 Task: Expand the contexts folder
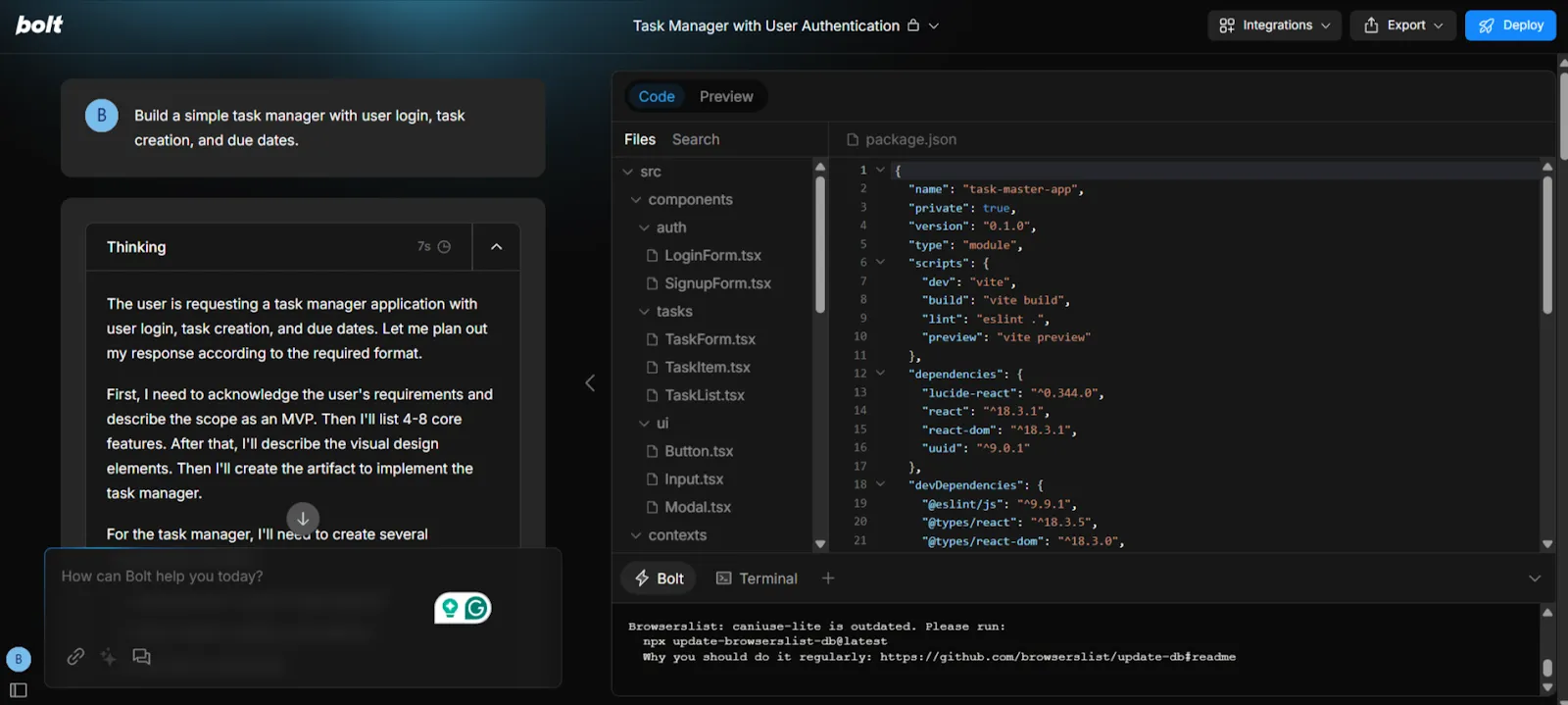tap(636, 535)
